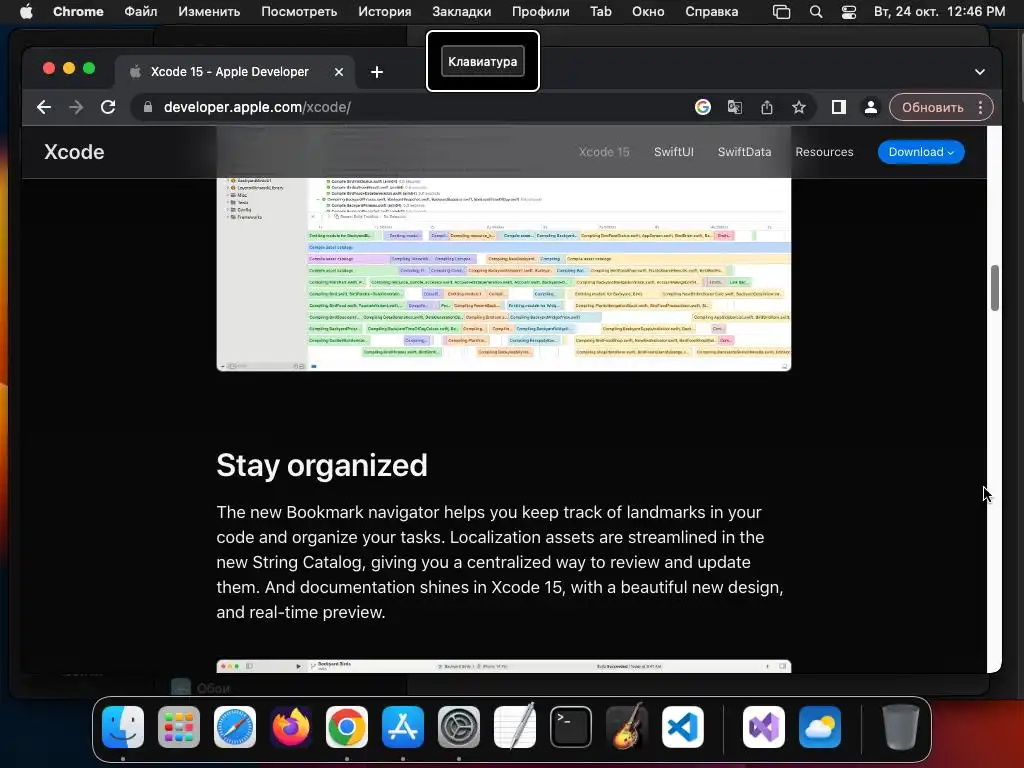Click the forward navigation arrow
The width and height of the screenshot is (1024, 768).
(x=76, y=107)
